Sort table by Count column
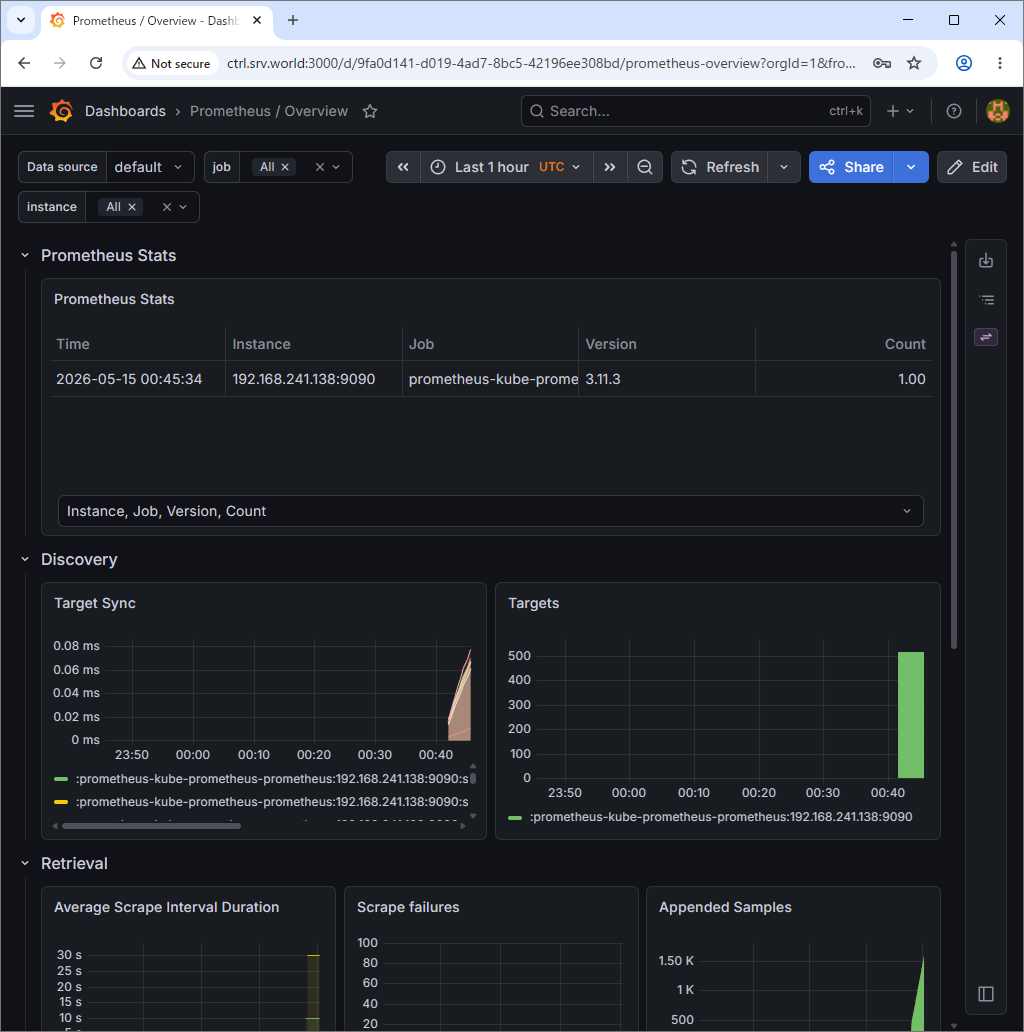Viewport: 1024px width, 1032px height. click(x=905, y=344)
